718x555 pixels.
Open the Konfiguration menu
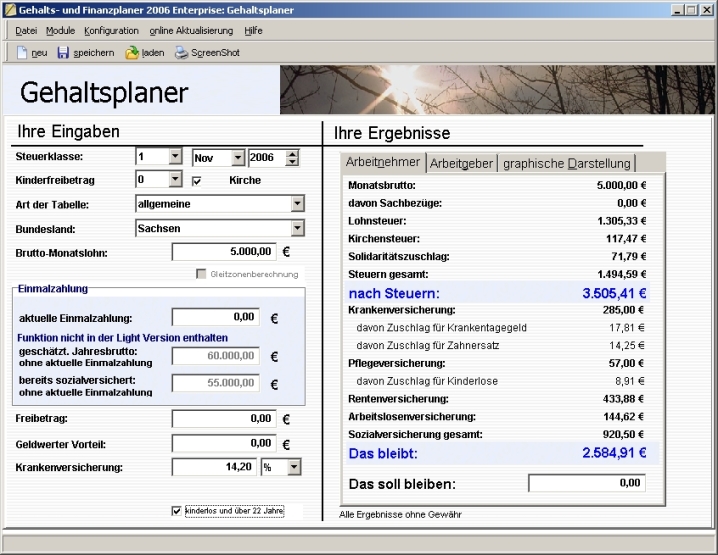click(111, 31)
